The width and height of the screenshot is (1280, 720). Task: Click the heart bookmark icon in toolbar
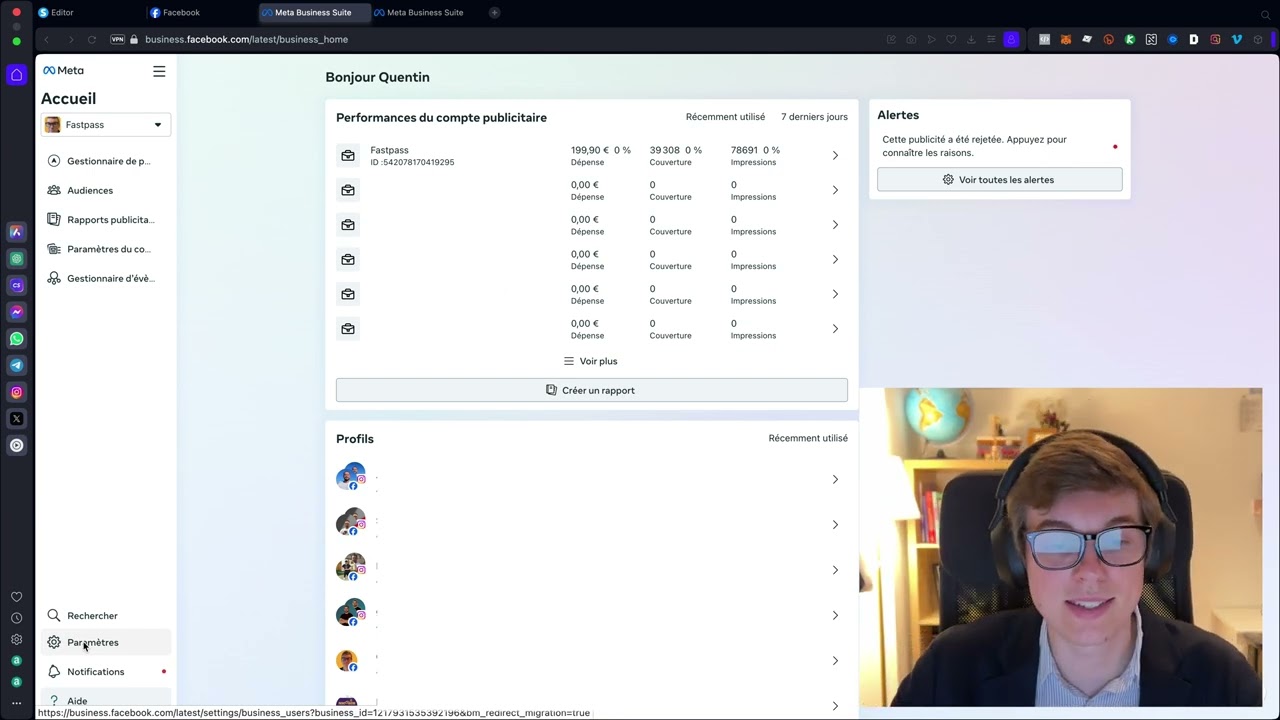coord(951,39)
